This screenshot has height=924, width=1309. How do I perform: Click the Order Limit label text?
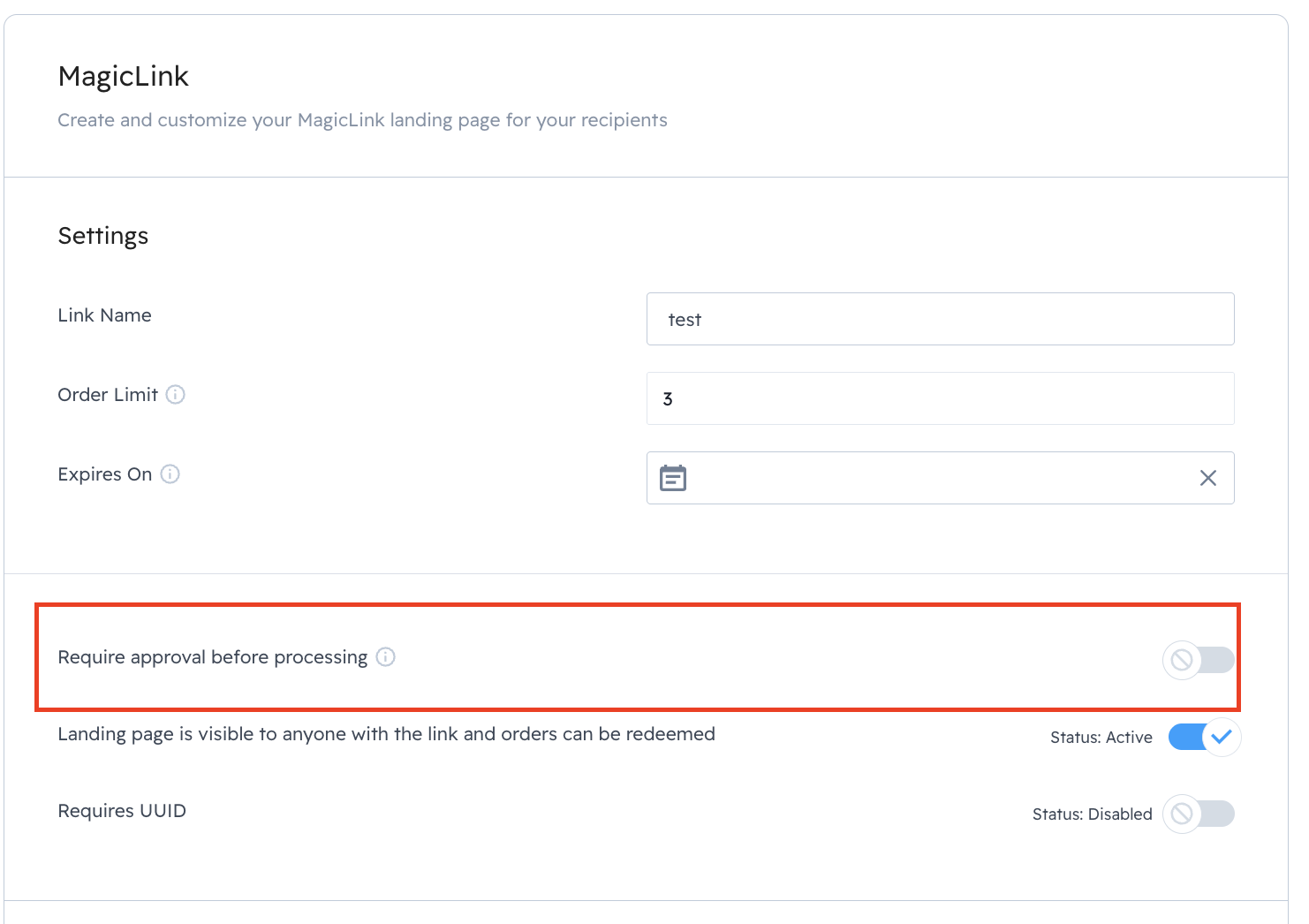coord(108,395)
